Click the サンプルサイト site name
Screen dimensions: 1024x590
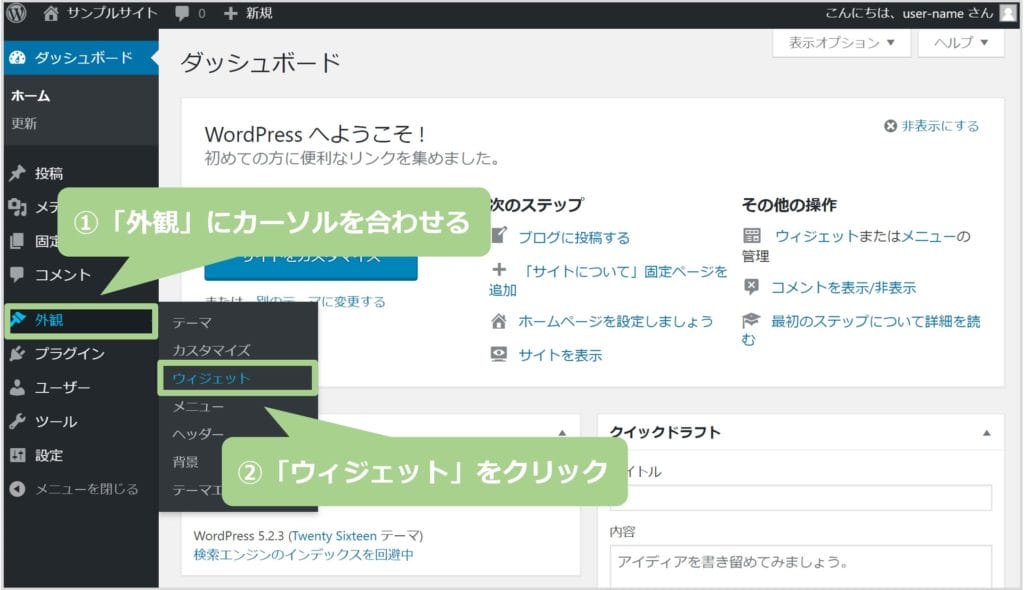coord(112,13)
